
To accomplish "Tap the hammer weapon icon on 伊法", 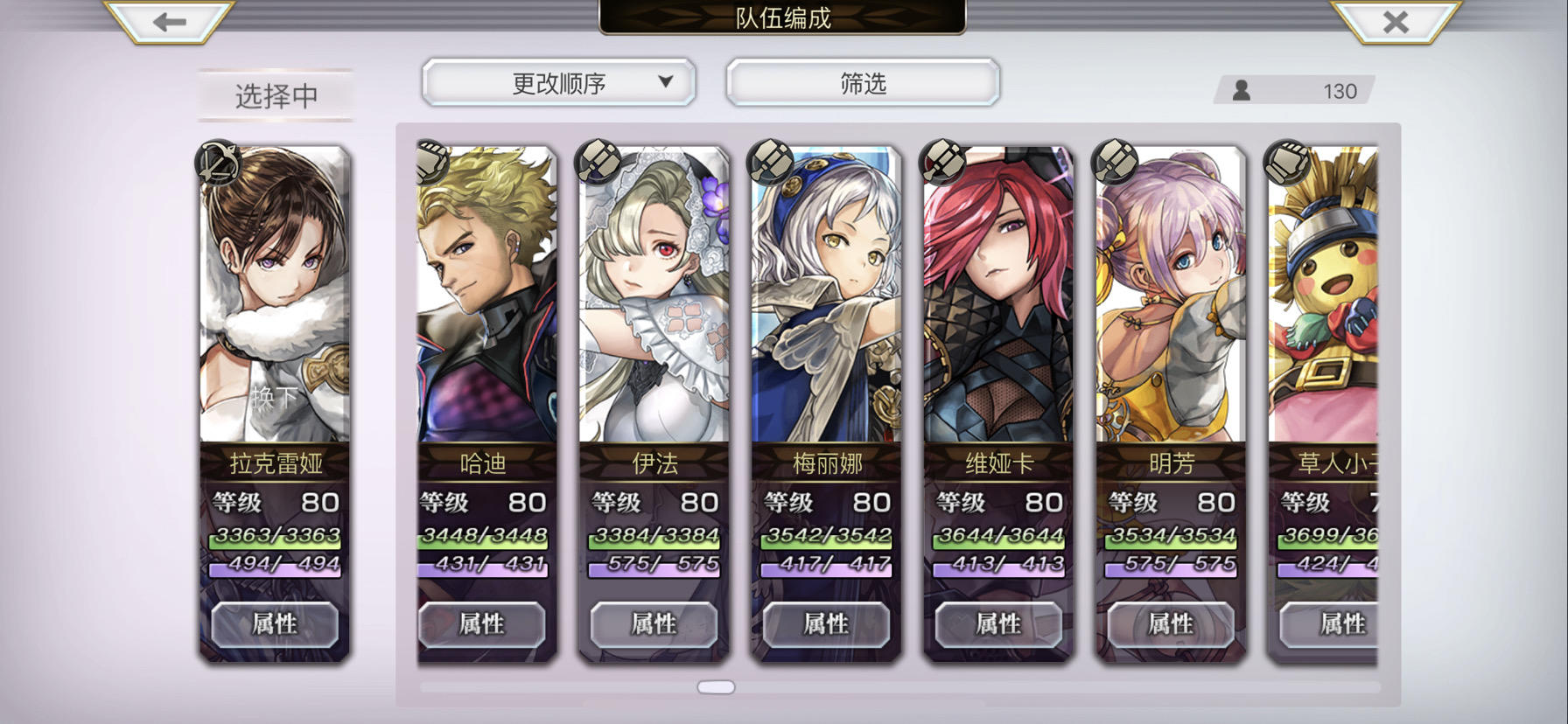I will [x=599, y=161].
